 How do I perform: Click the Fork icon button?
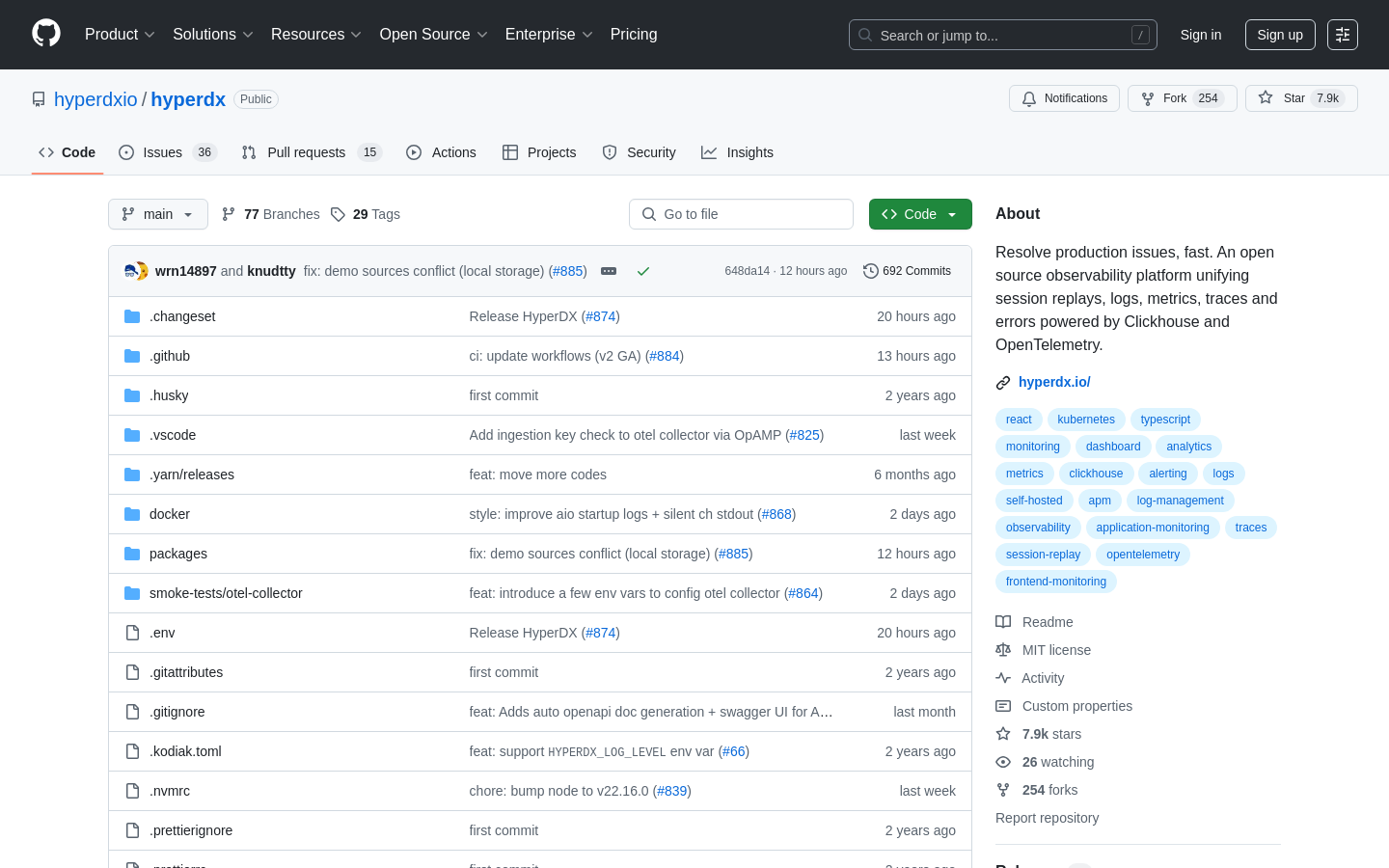[1148, 98]
